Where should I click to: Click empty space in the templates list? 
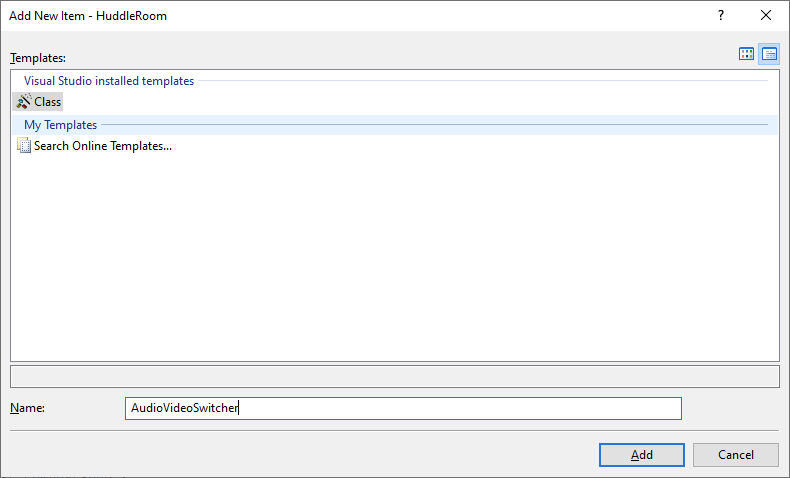(x=394, y=260)
